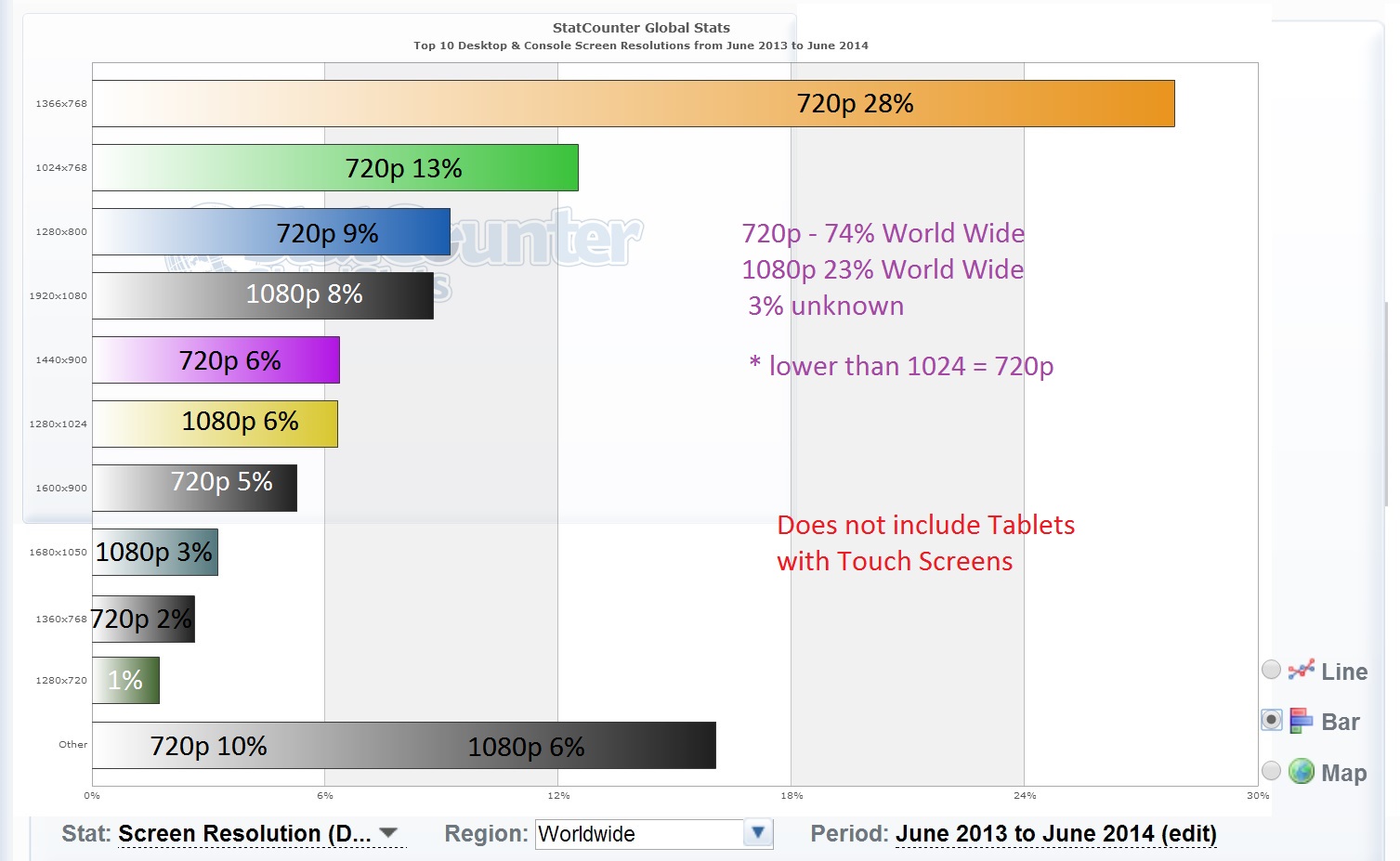Screen dimensions: 1400x861
Task: Click the orange 1366x768 bar
Action: point(634,103)
